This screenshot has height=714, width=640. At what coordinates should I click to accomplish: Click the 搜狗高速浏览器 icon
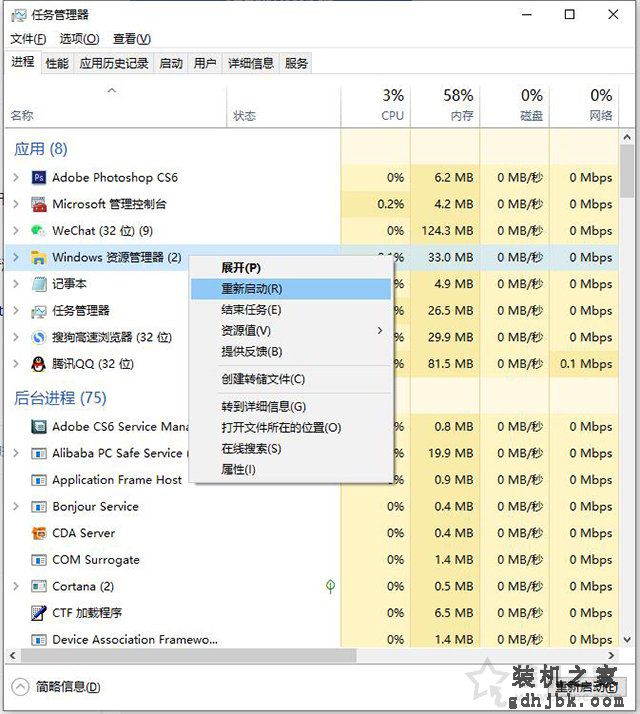39,337
